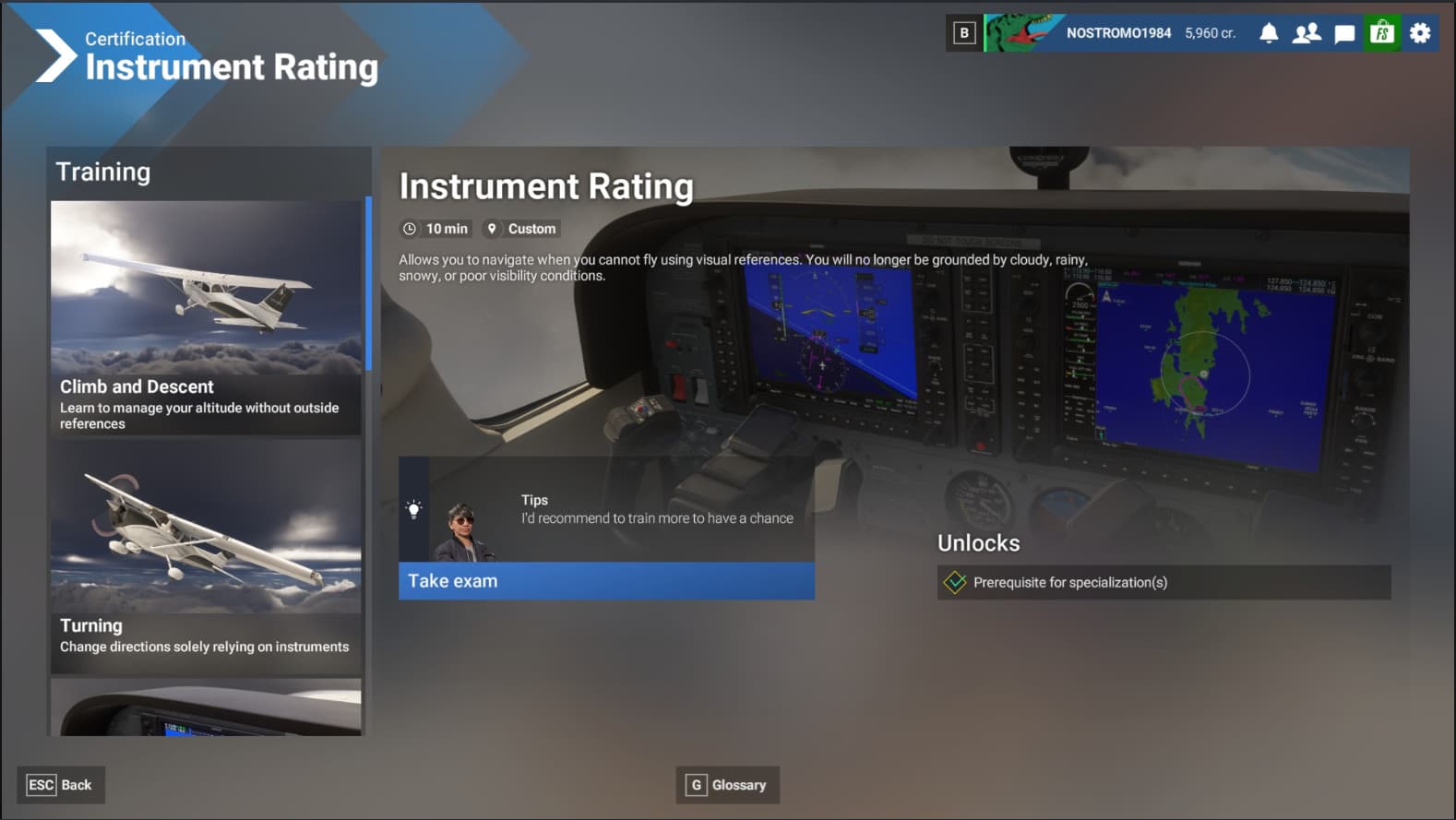Click the Take exam button
The height and width of the screenshot is (820, 1456).
pyautogui.click(x=606, y=581)
